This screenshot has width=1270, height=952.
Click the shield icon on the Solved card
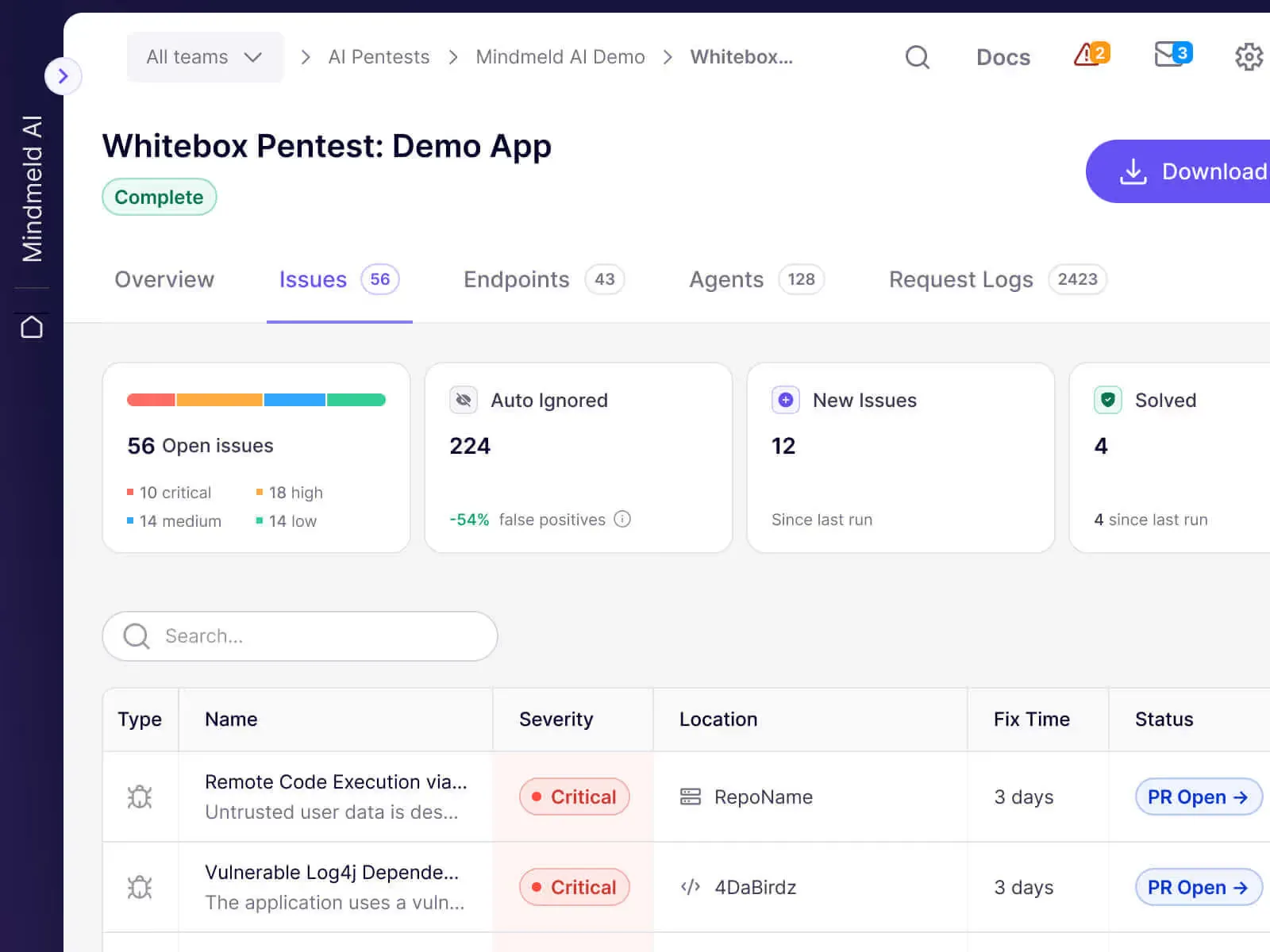[x=1107, y=400]
